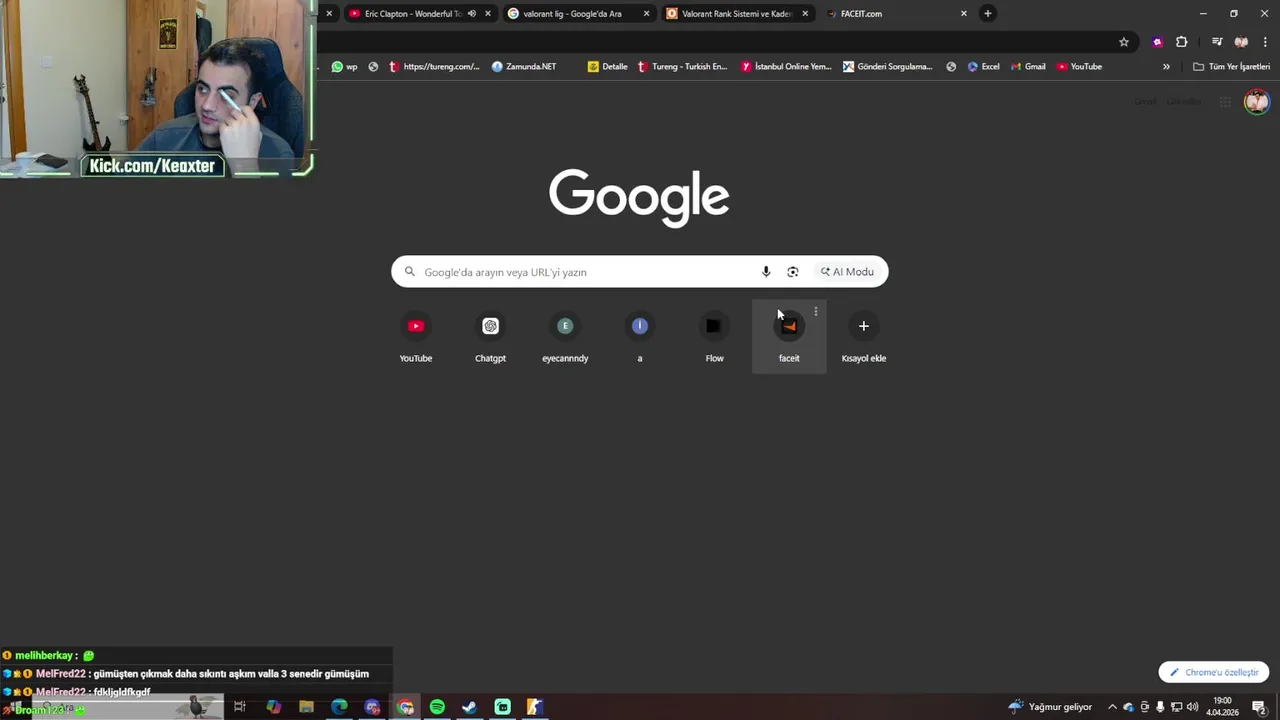Open Discord from taskbar
1280x720 pixels.
click(x=372, y=707)
